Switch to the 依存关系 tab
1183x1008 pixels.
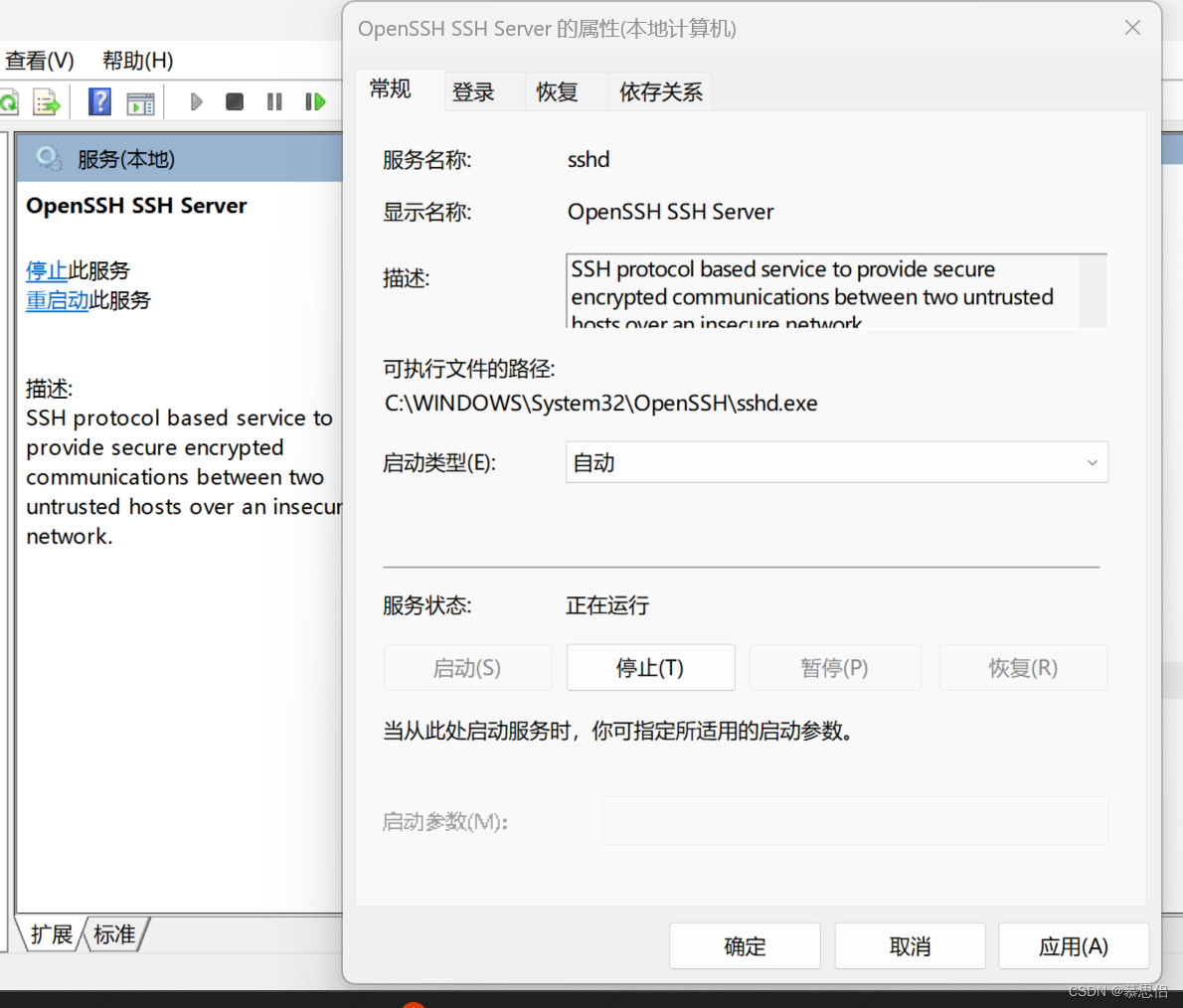pos(661,92)
